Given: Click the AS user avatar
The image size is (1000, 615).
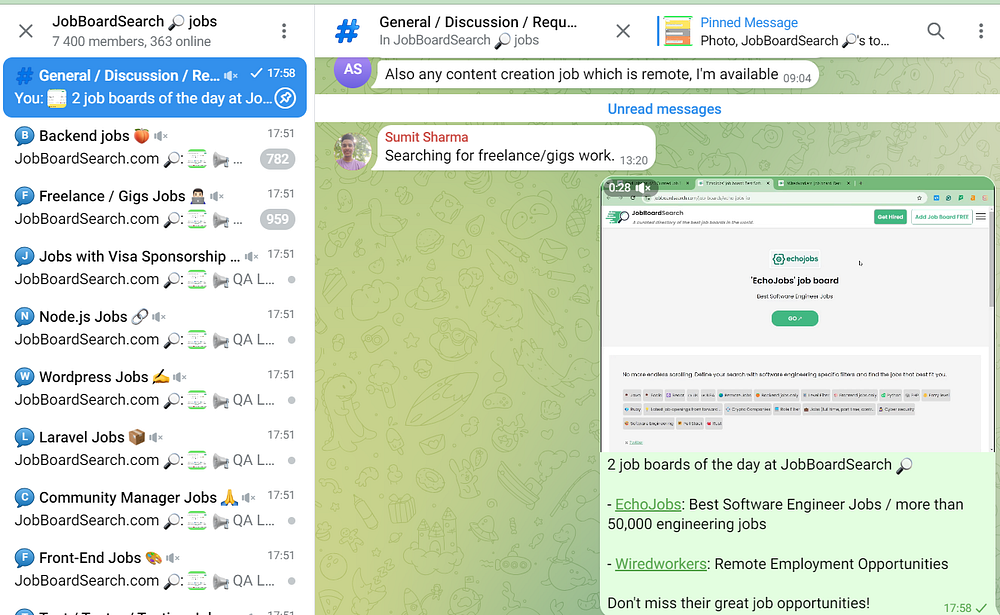Looking at the screenshot, I should click(x=353, y=70).
